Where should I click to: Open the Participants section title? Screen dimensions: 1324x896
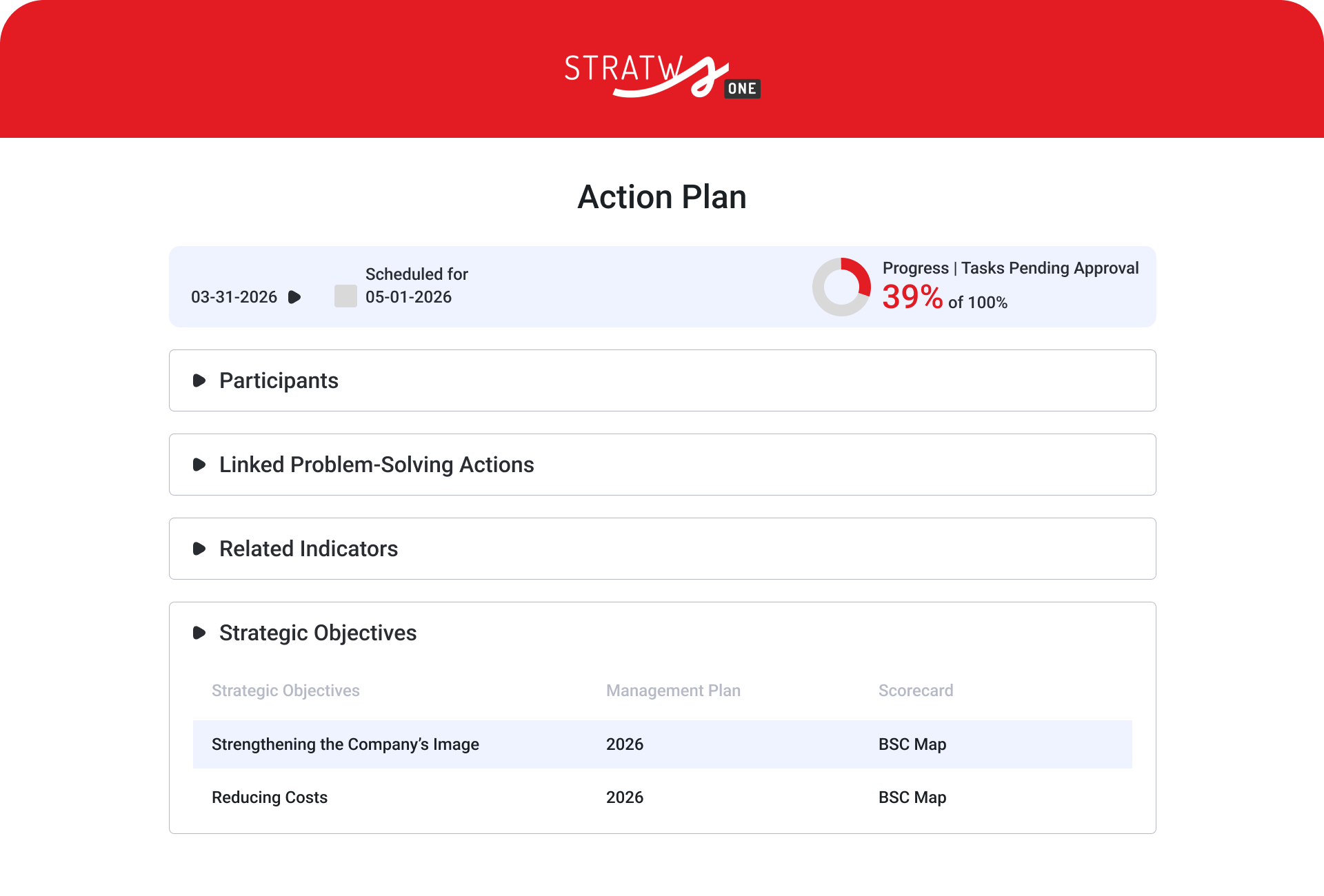pos(279,380)
